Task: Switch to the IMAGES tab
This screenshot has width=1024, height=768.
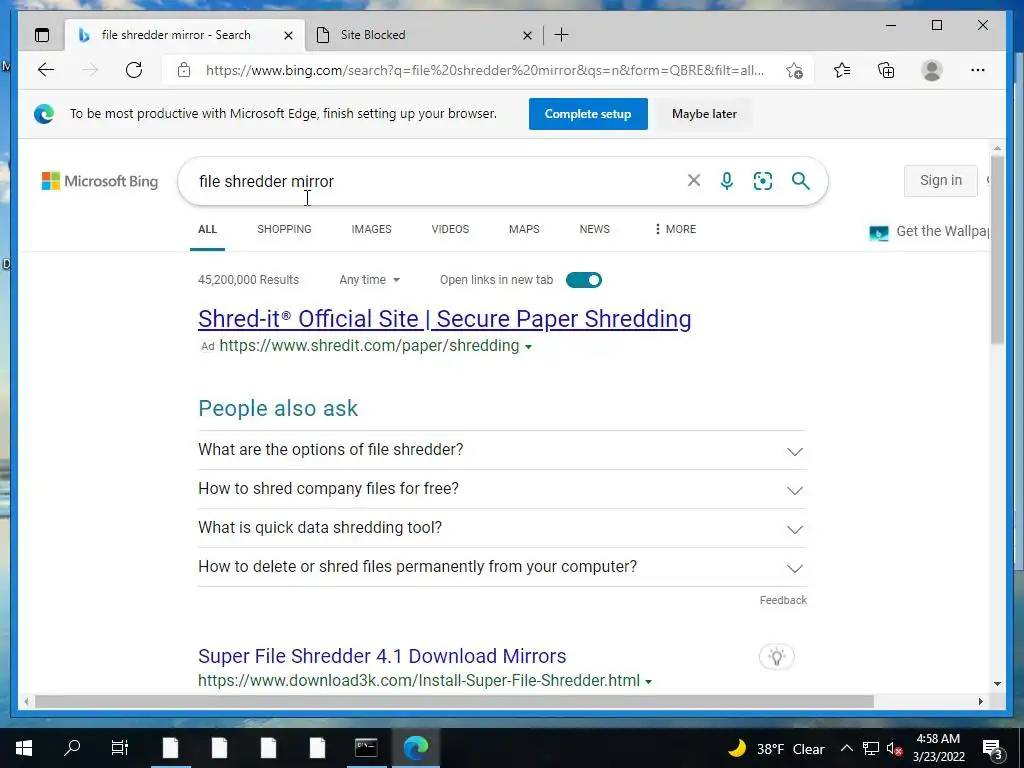Action: click(372, 229)
